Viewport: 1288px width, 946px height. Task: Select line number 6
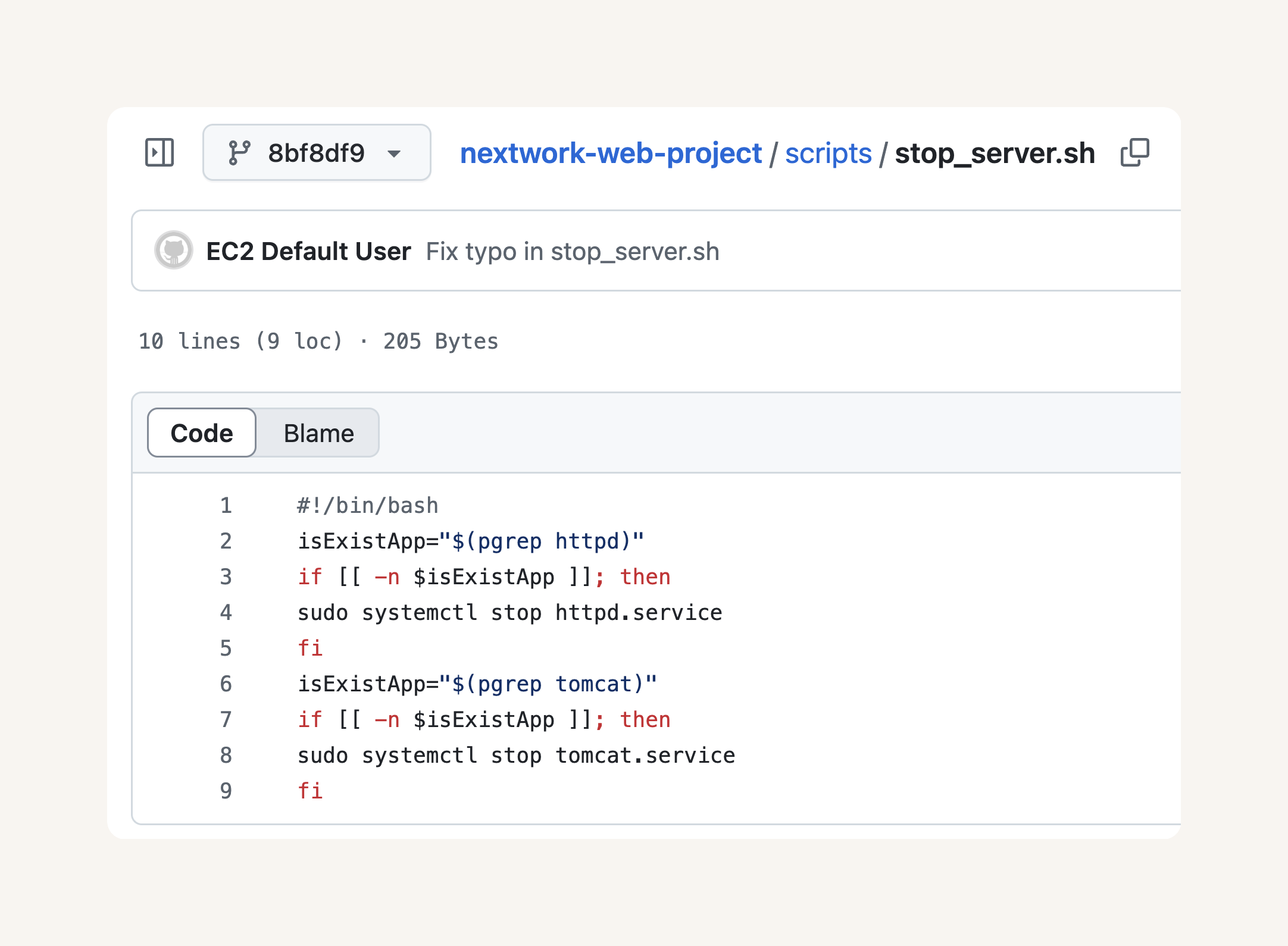[226, 684]
